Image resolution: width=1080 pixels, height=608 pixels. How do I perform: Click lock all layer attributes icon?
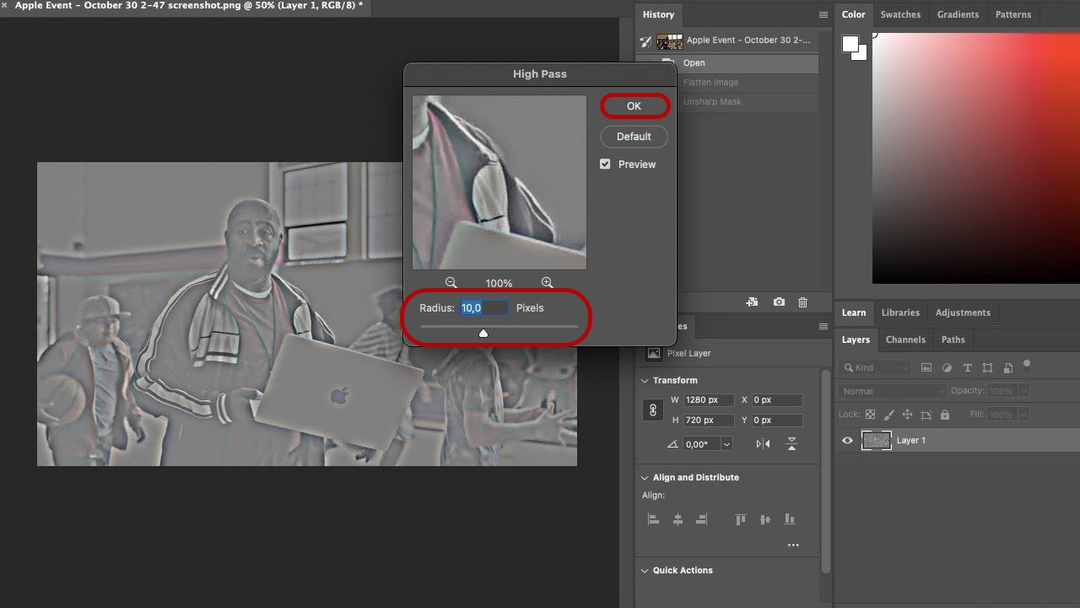click(945, 414)
